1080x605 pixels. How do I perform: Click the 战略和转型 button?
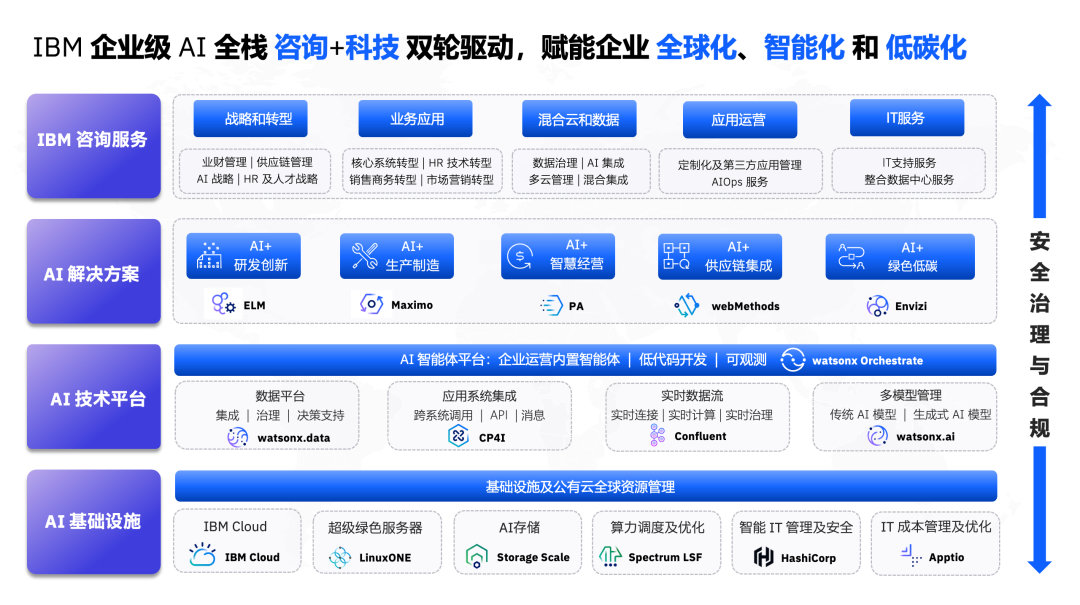251,119
